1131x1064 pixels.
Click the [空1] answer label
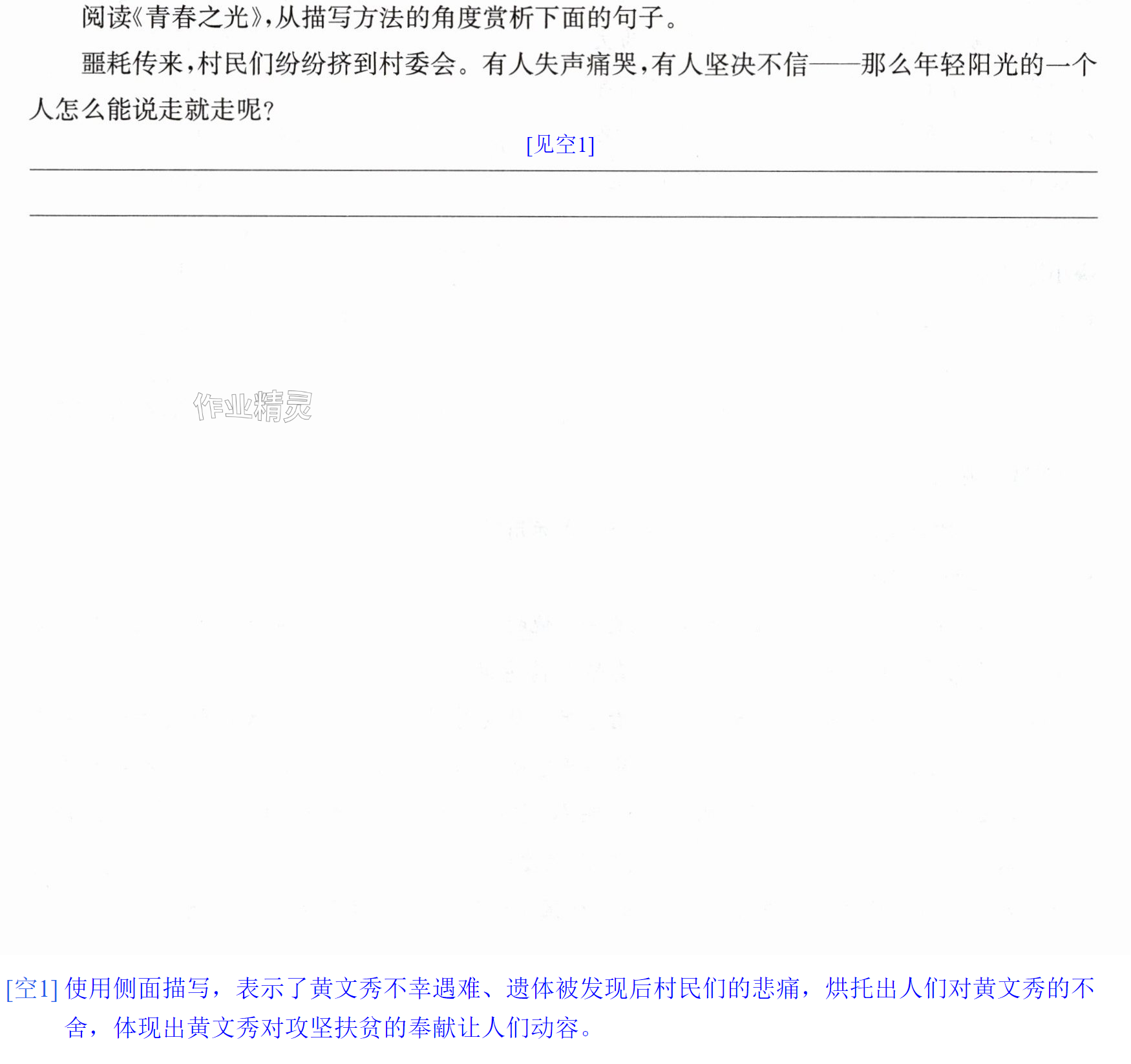coord(32,989)
